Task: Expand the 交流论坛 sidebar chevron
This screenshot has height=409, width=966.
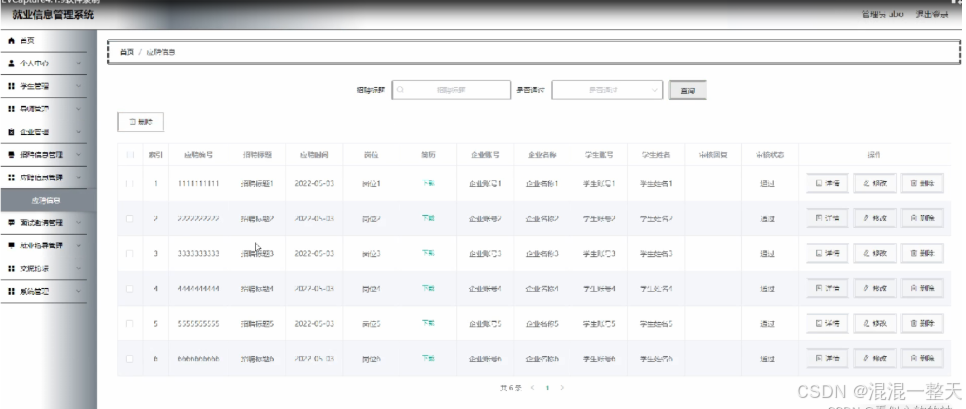Action: tap(78, 269)
